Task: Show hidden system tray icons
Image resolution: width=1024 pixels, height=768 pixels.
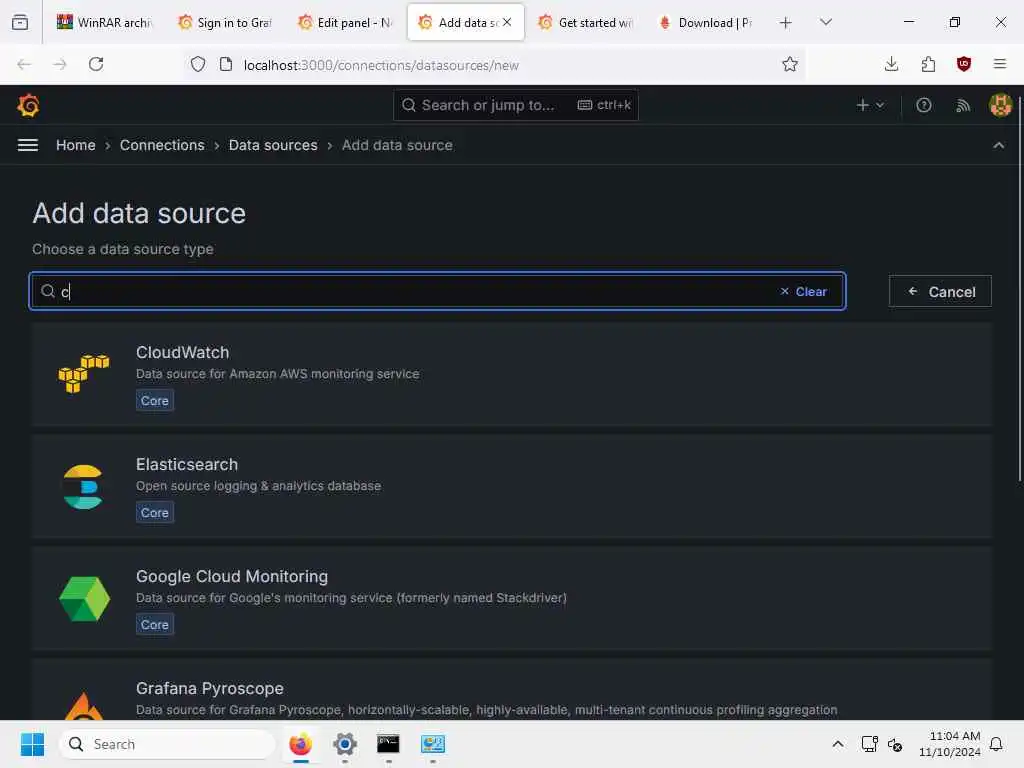Action: coord(838,744)
